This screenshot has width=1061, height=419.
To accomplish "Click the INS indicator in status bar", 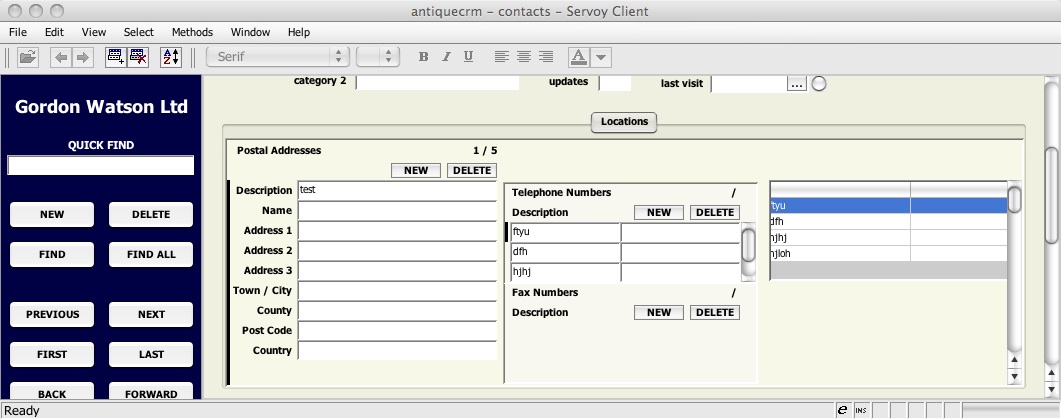I will tap(860, 410).
